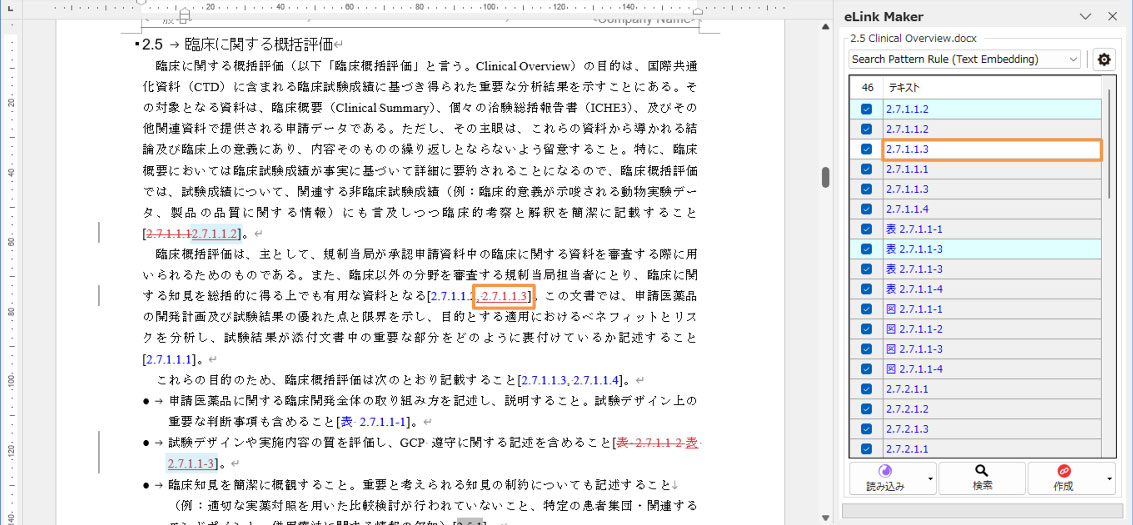Select 2.7.2.1.3 in the link list
The image size is (1133, 525).
tap(905, 429)
